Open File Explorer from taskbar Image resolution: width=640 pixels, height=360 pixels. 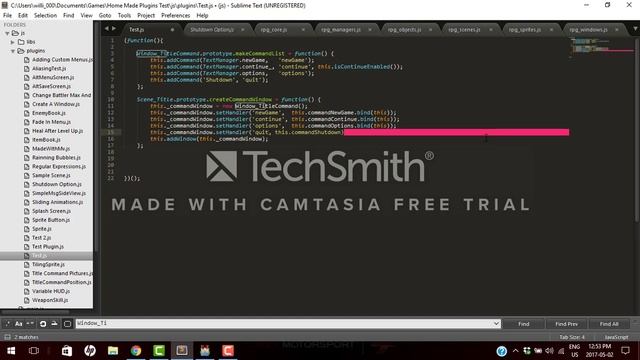pos(113,351)
